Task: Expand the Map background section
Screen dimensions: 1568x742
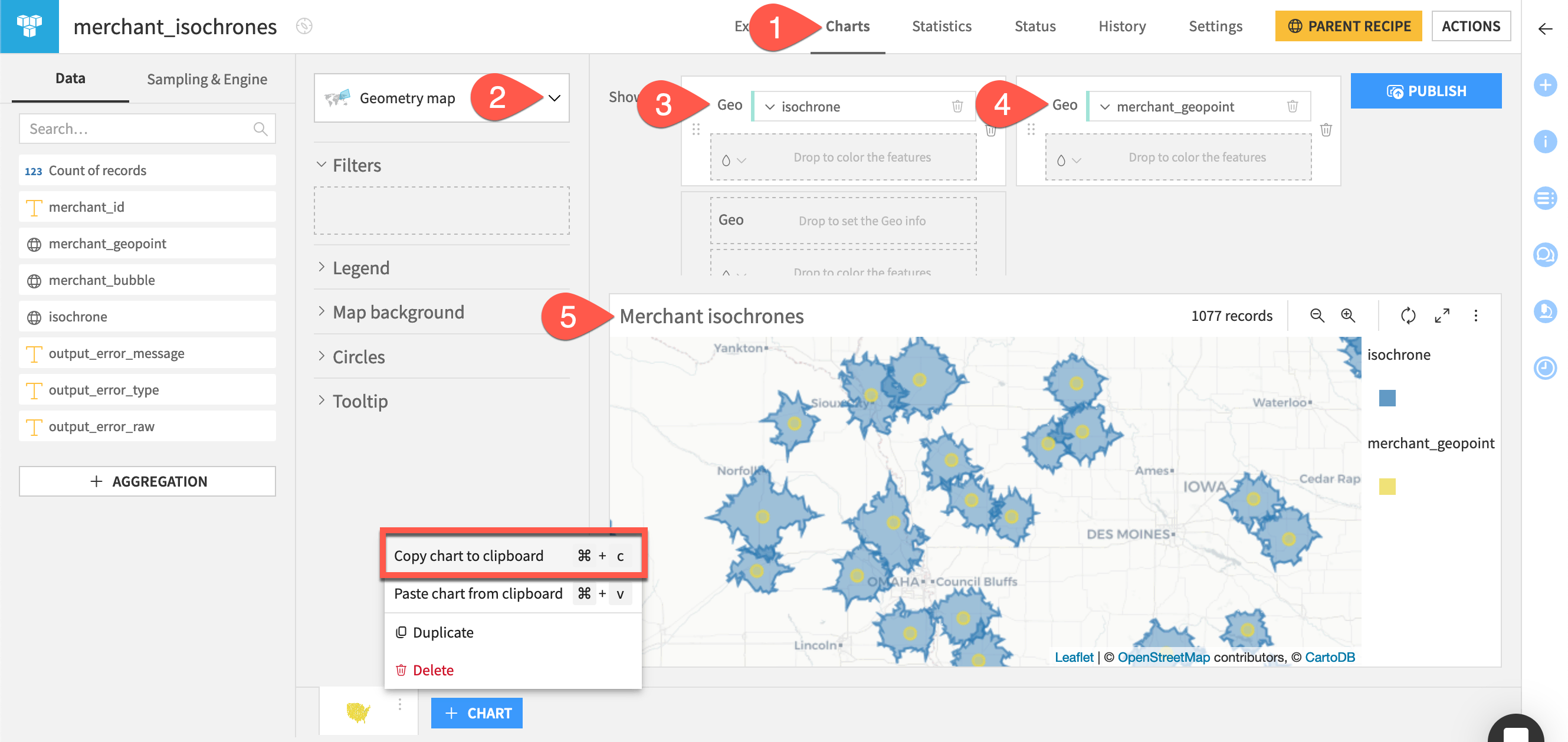Action: click(x=398, y=312)
